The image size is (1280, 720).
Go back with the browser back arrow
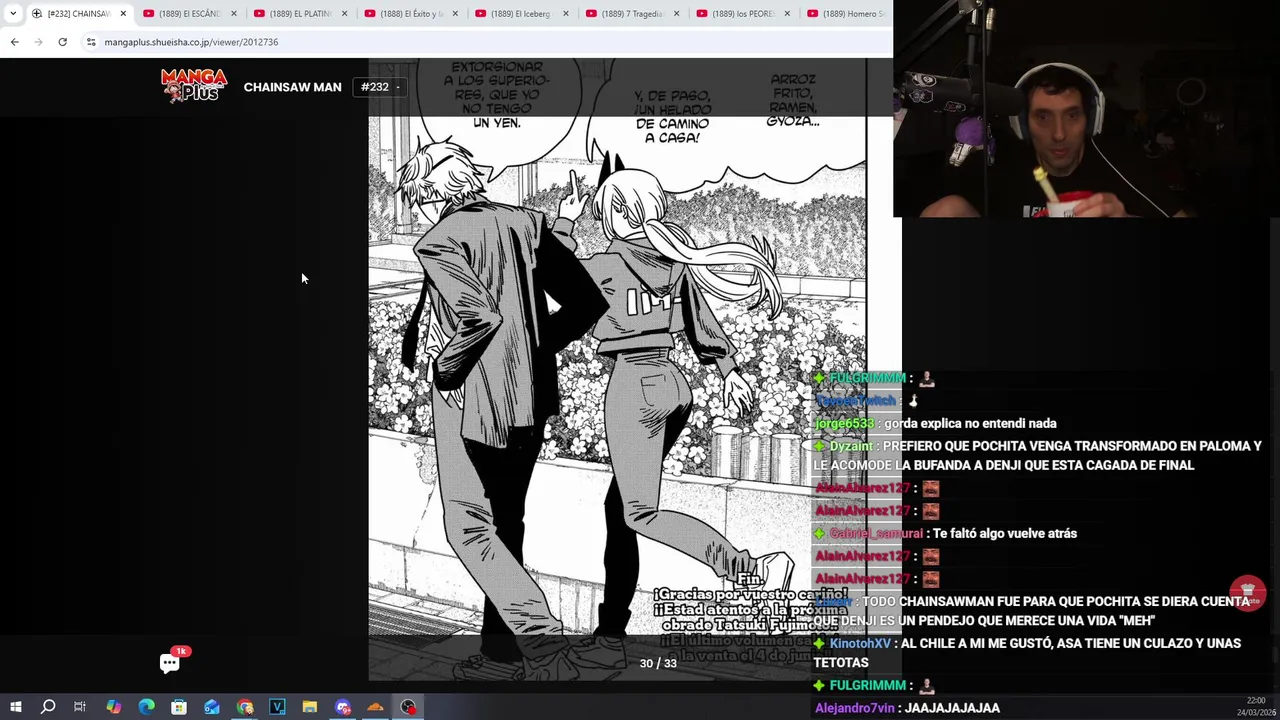tap(14, 42)
